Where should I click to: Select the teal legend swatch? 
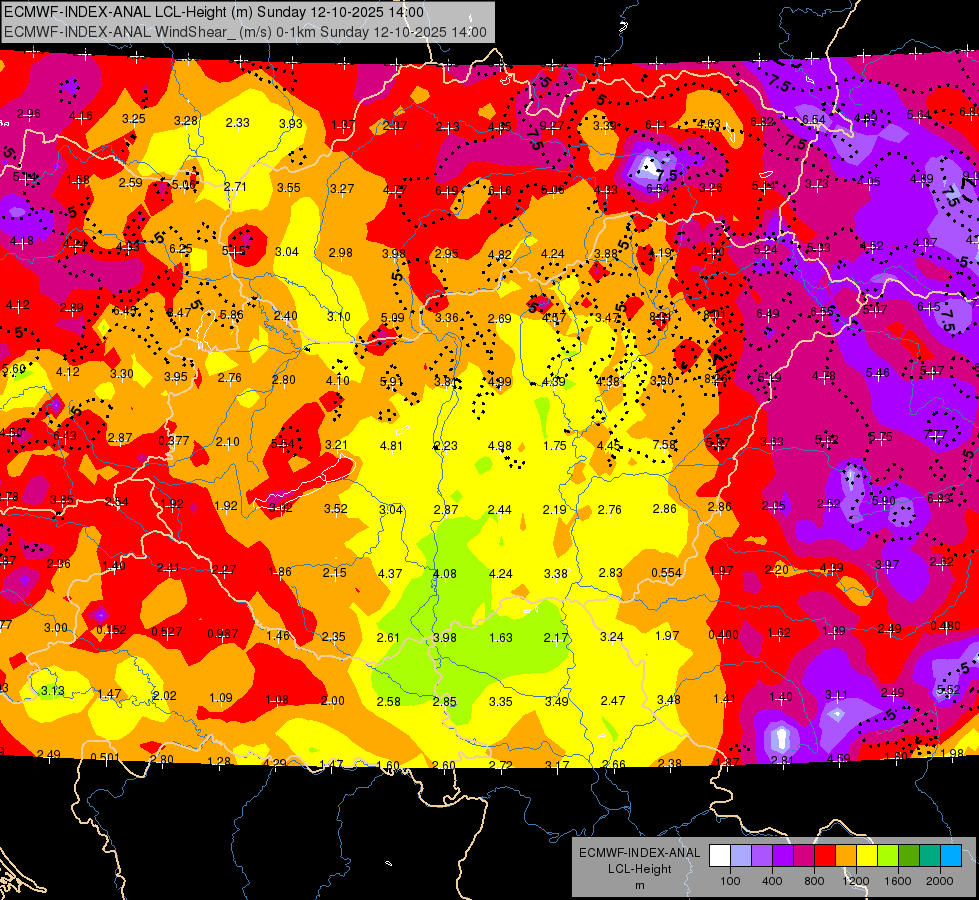[930, 856]
